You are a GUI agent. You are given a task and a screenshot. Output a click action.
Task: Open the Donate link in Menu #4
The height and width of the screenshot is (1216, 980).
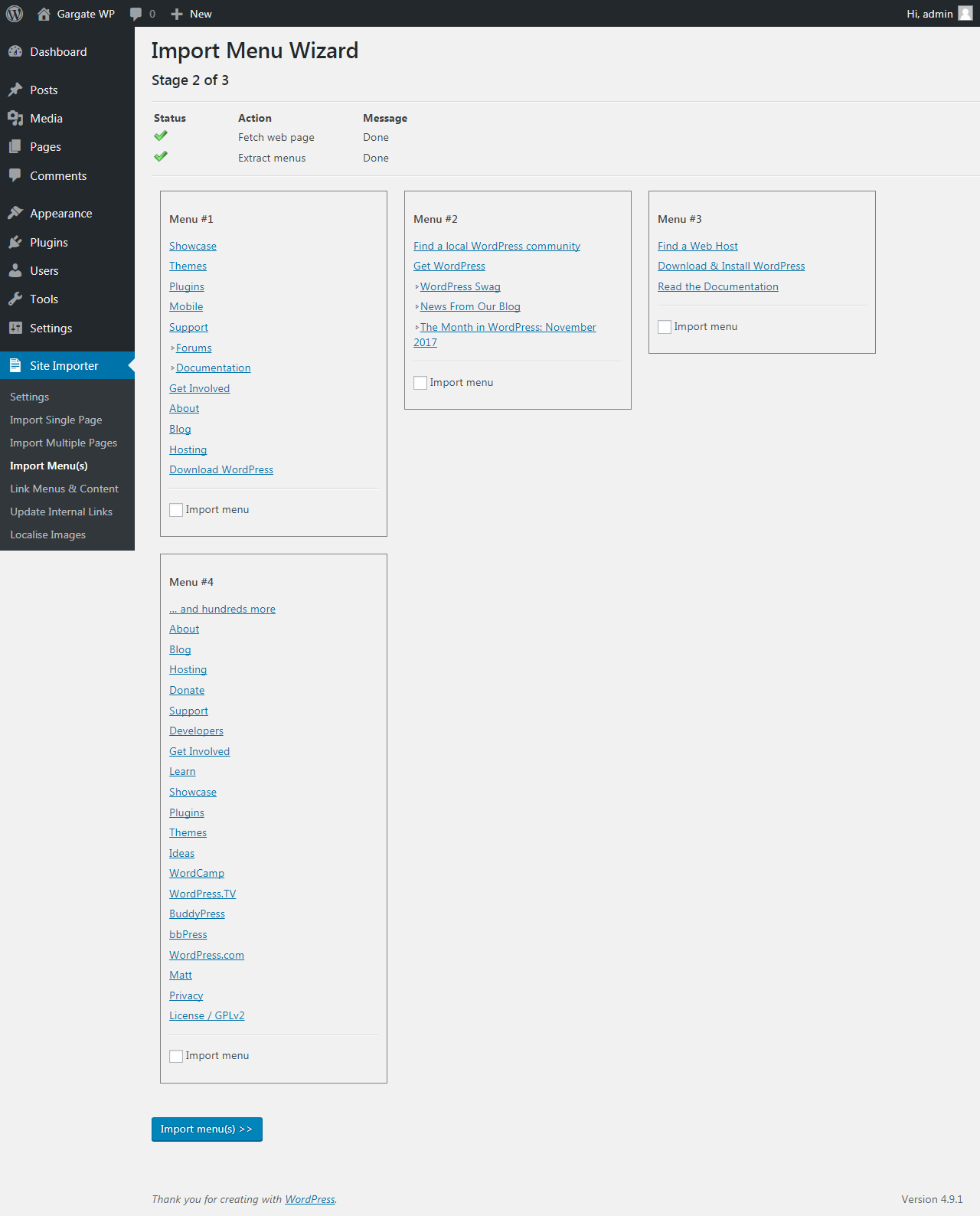coord(187,690)
